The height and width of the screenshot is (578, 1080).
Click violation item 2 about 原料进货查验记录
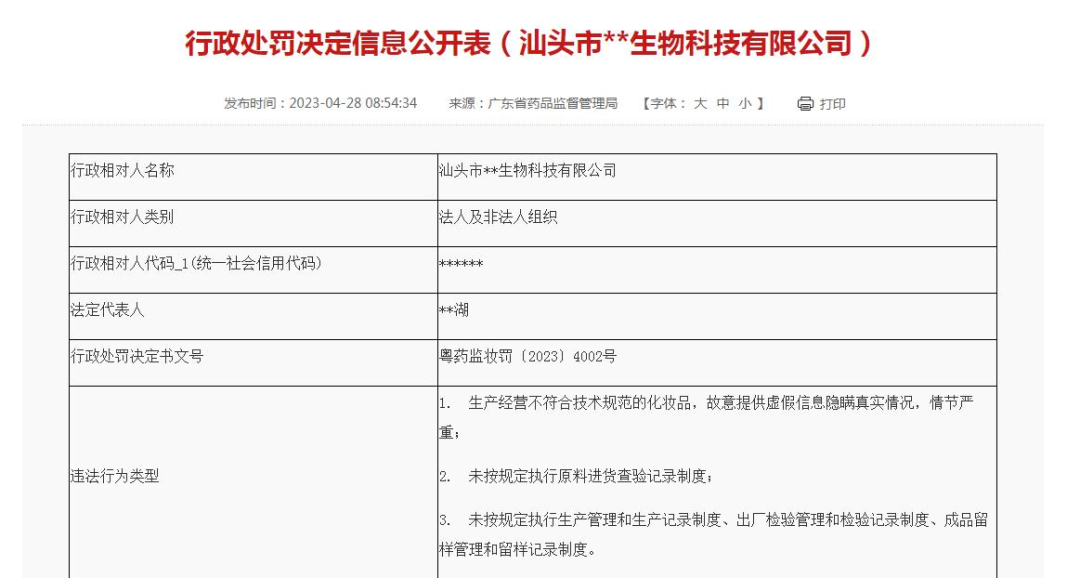click(x=592, y=476)
